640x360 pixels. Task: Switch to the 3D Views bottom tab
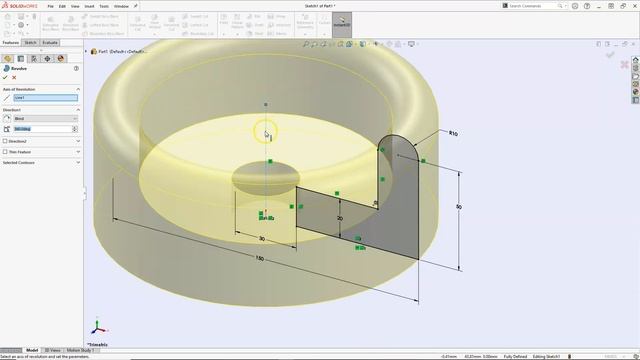[x=53, y=350]
